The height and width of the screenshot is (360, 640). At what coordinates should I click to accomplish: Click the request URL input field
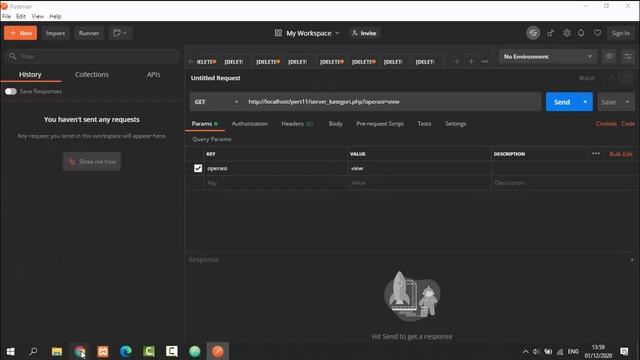(x=392, y=102)
